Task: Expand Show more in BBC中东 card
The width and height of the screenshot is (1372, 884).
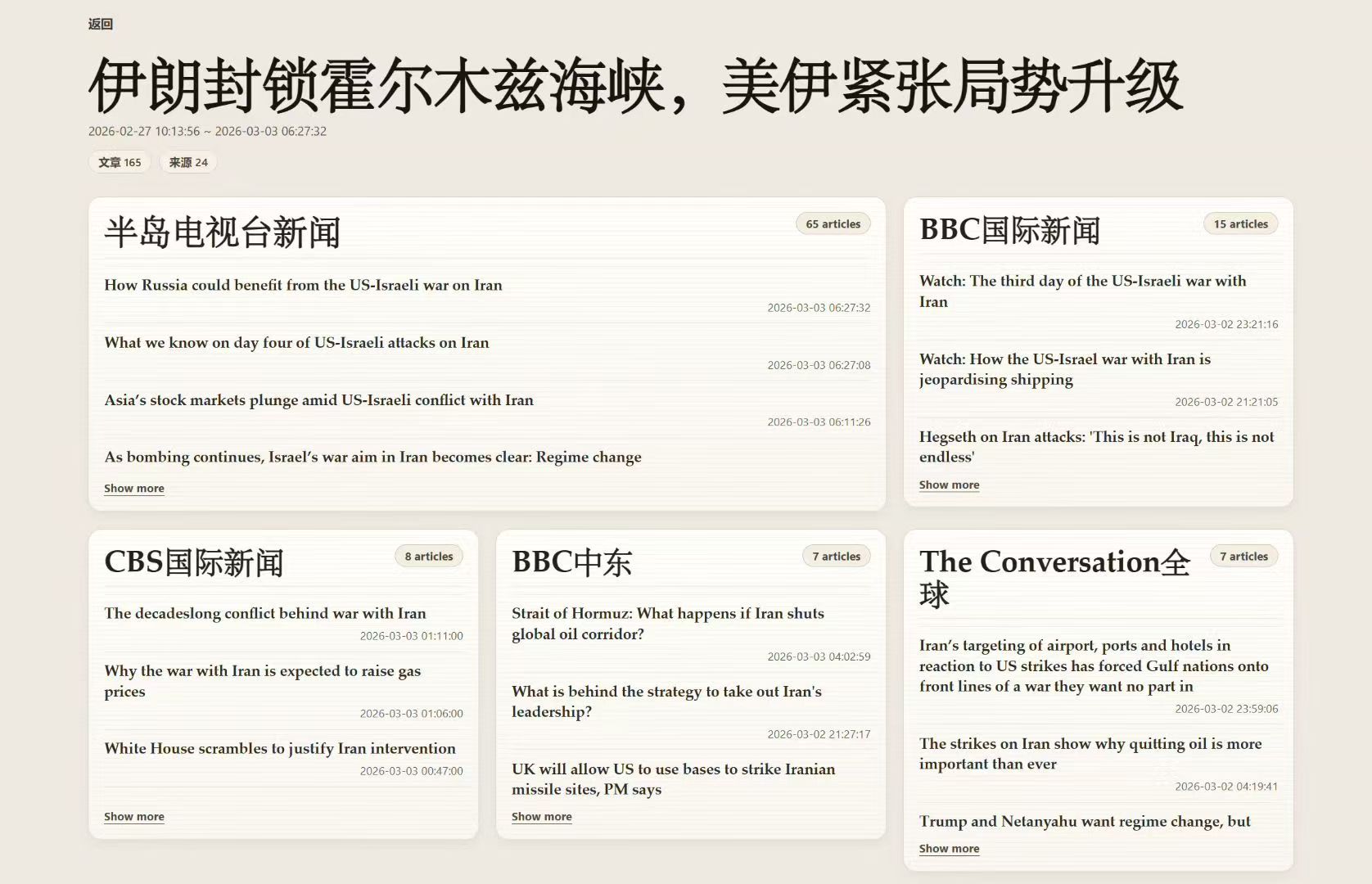Action: (542, 816)
